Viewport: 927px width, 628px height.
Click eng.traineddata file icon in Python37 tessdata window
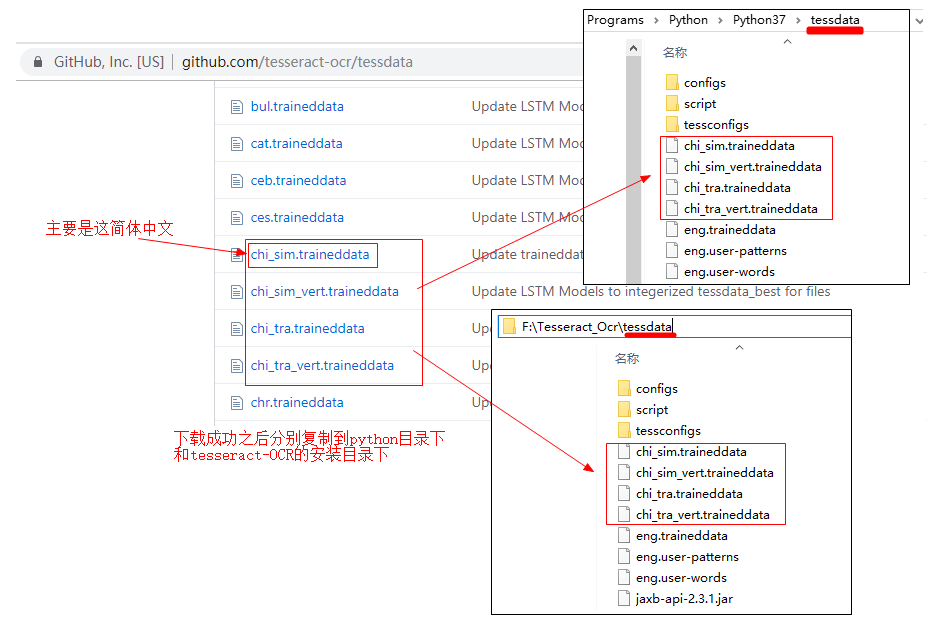[x=672, y=229]
